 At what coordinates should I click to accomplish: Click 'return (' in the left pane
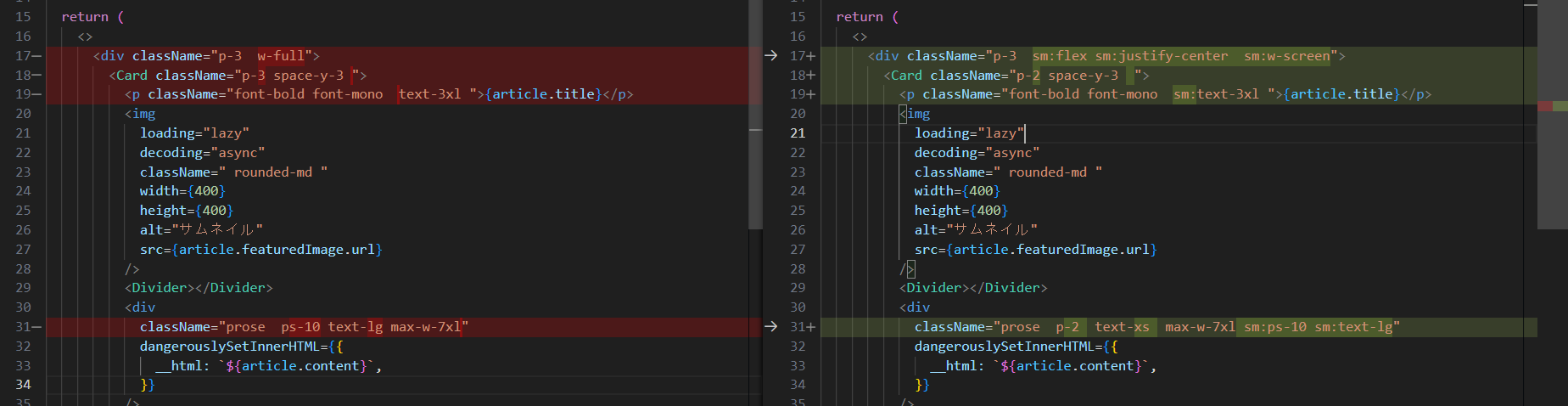(x=92, y=17)
